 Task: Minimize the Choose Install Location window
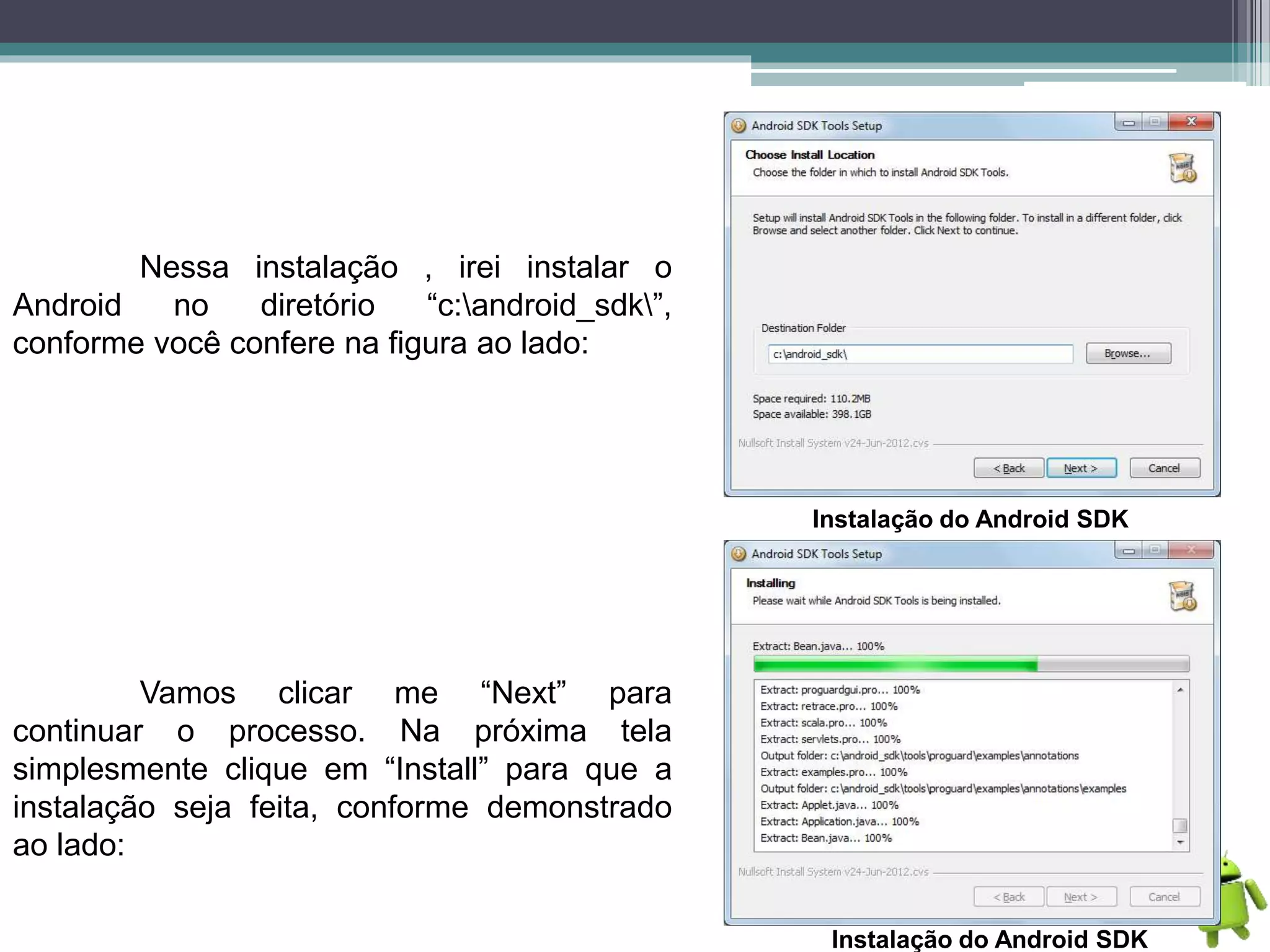click(x=1128, y=121)
